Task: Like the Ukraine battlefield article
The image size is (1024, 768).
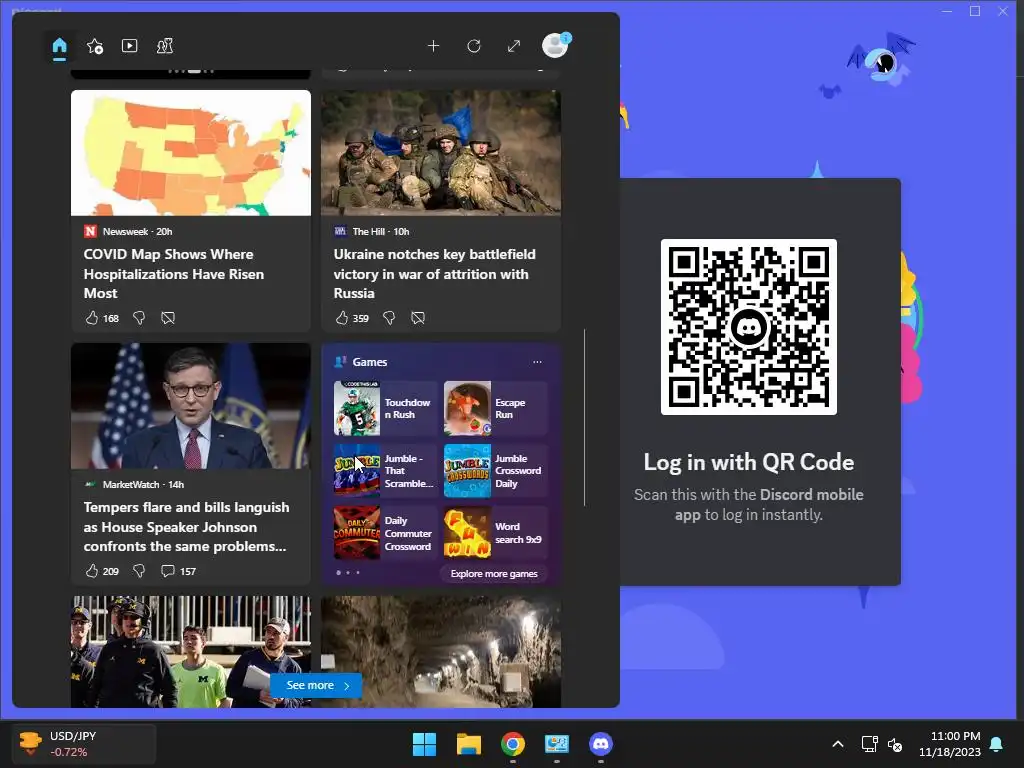Action: pyautogui.click(x=342, y=318)
